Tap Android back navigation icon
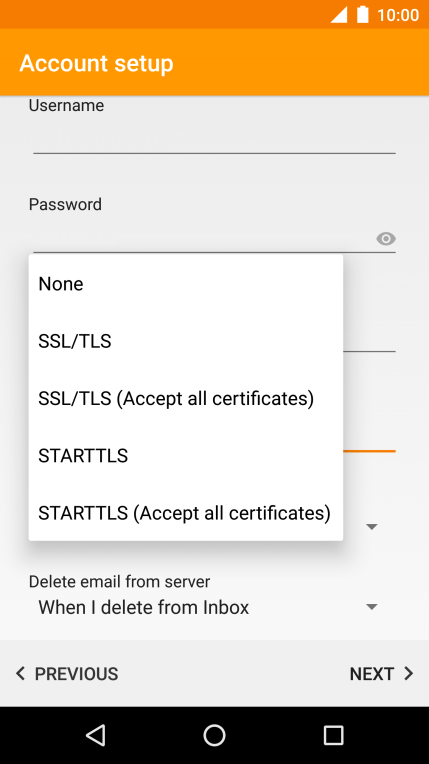 (x=96, y=735)
